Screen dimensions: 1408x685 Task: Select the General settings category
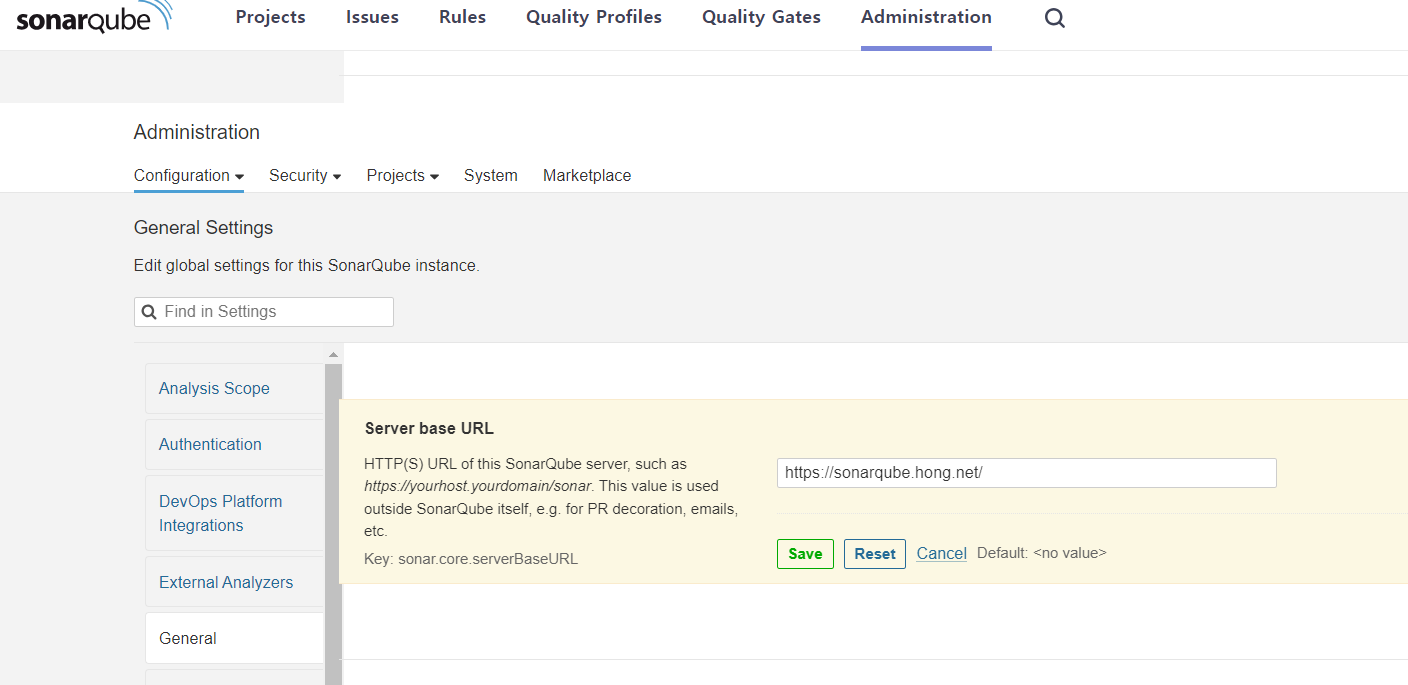point(235,638)
